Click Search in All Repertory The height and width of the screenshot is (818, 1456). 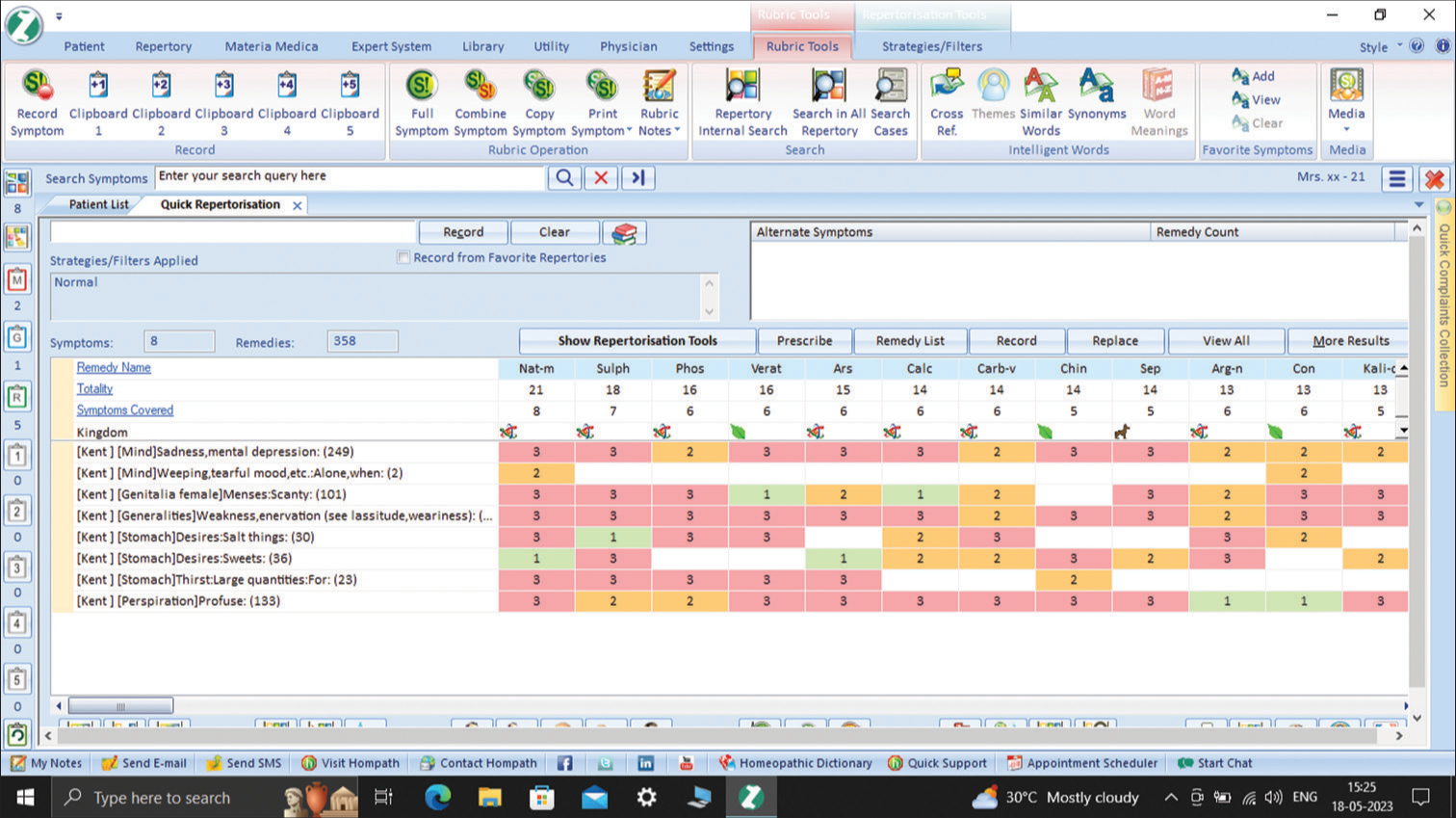[829, 103]
